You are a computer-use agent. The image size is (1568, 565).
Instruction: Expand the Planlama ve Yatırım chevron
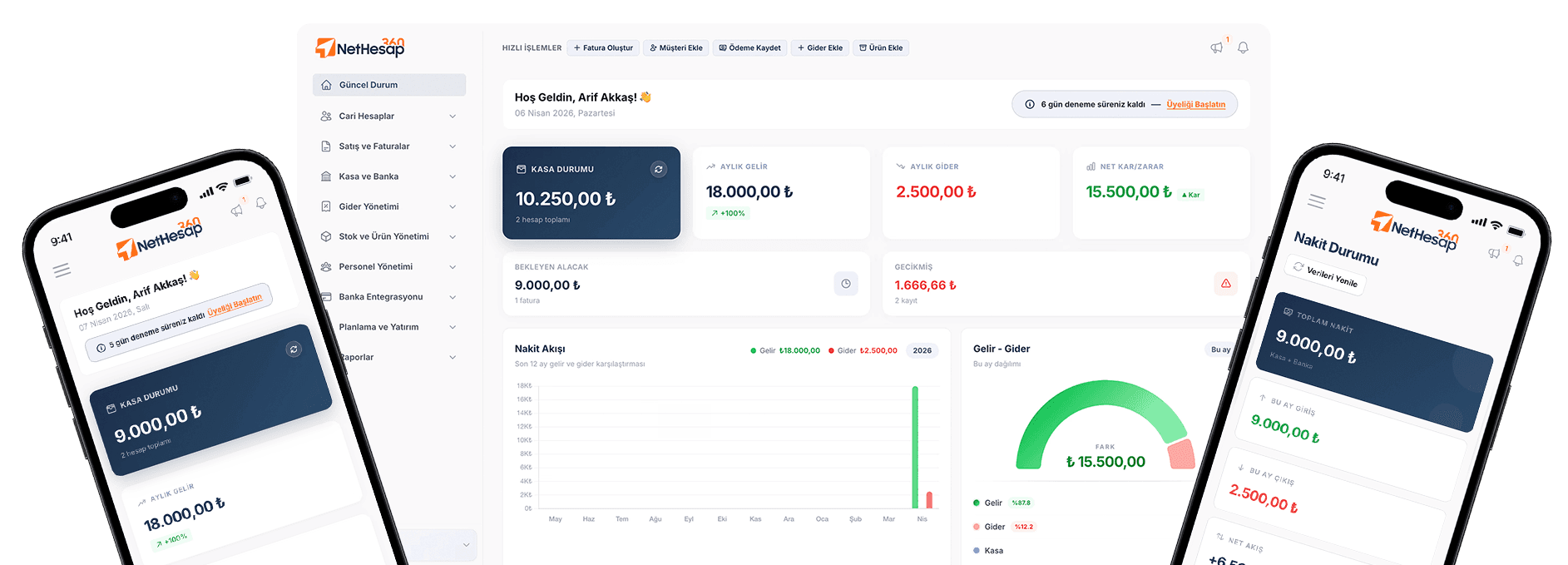[x=453, y=327]
